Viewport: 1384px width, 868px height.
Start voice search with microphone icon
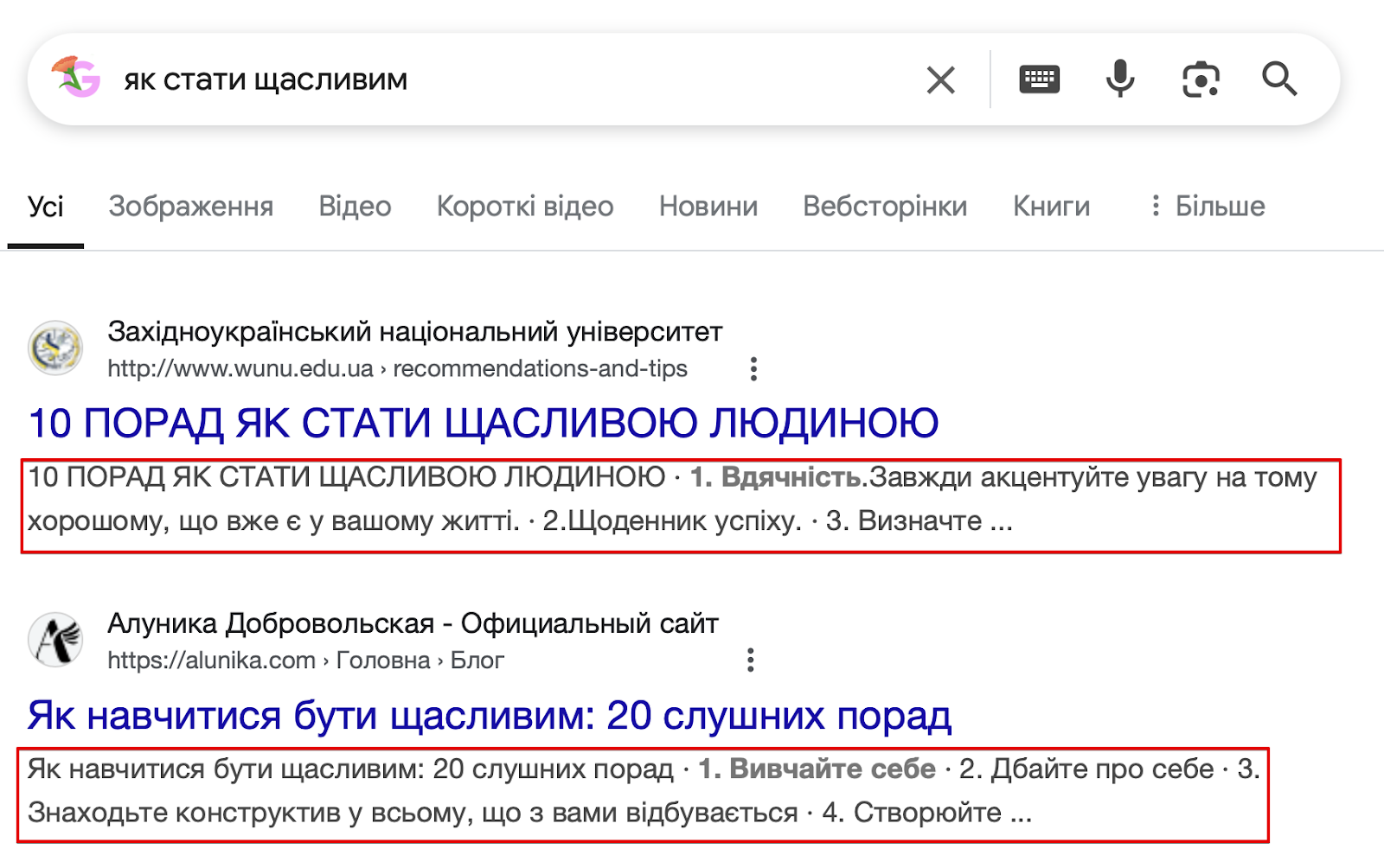(x=1120, y=80)
